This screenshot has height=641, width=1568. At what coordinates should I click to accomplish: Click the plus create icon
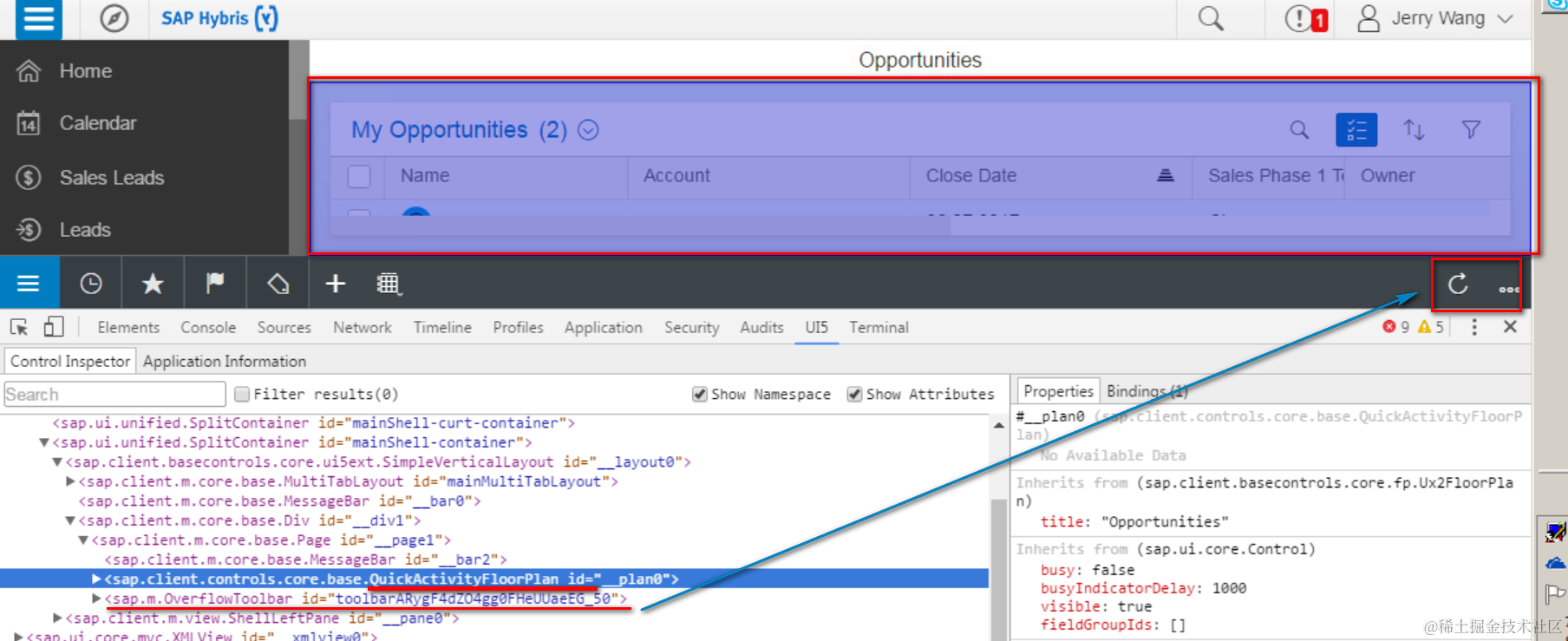[x=336, y=284]
